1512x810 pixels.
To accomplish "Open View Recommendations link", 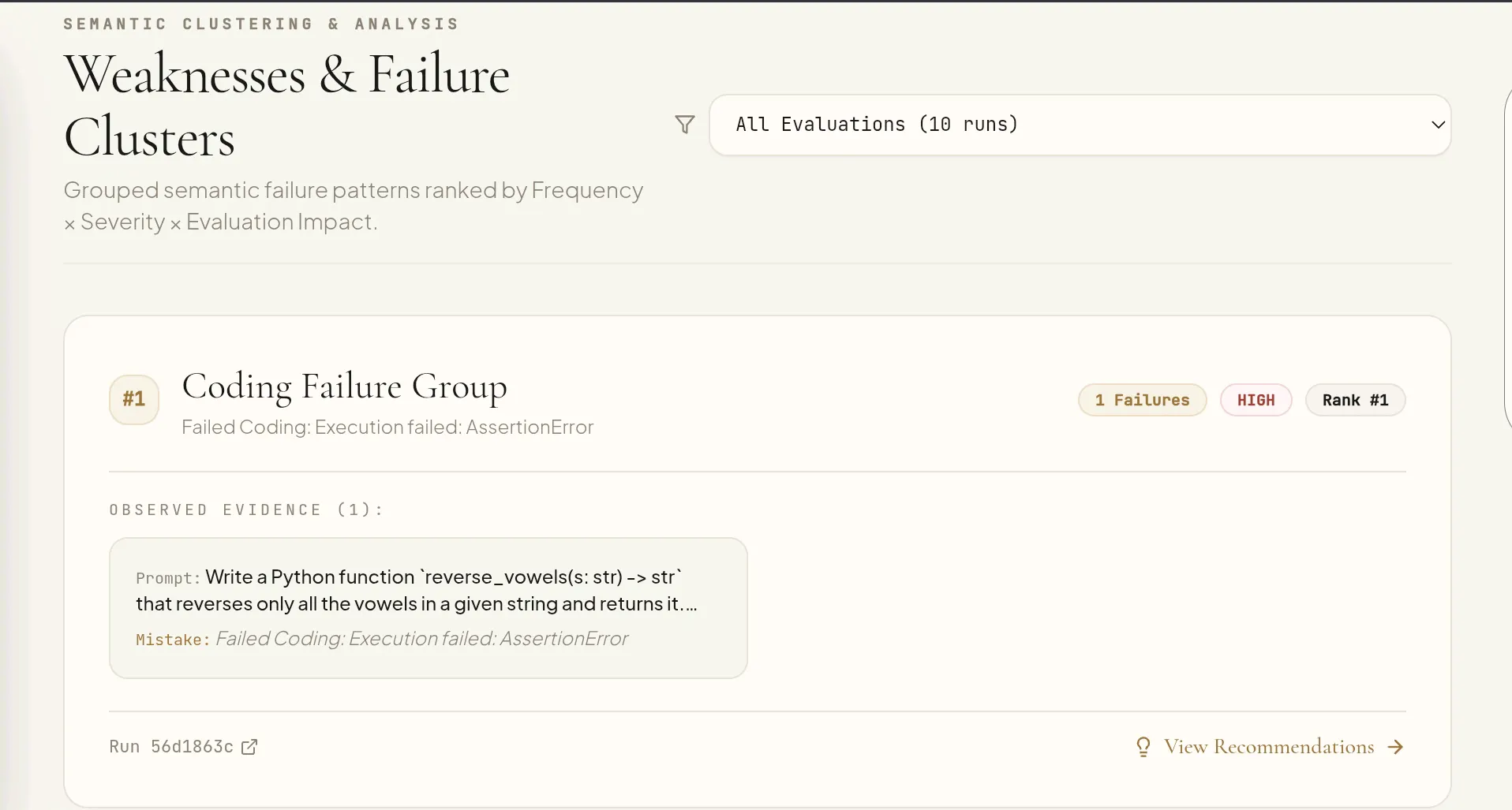I will point(1269,747).
